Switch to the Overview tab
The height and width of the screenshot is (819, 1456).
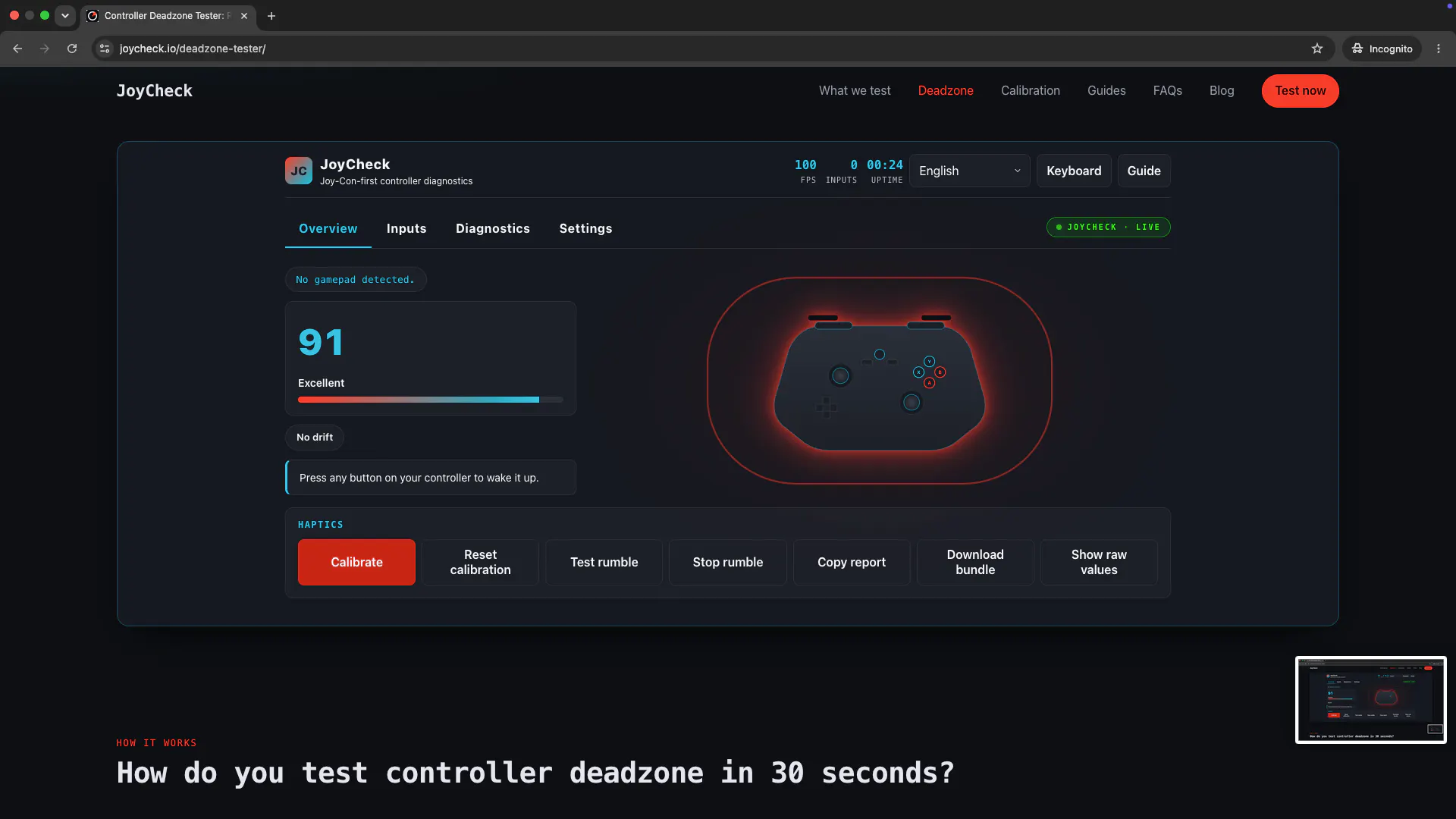(328, 228)
